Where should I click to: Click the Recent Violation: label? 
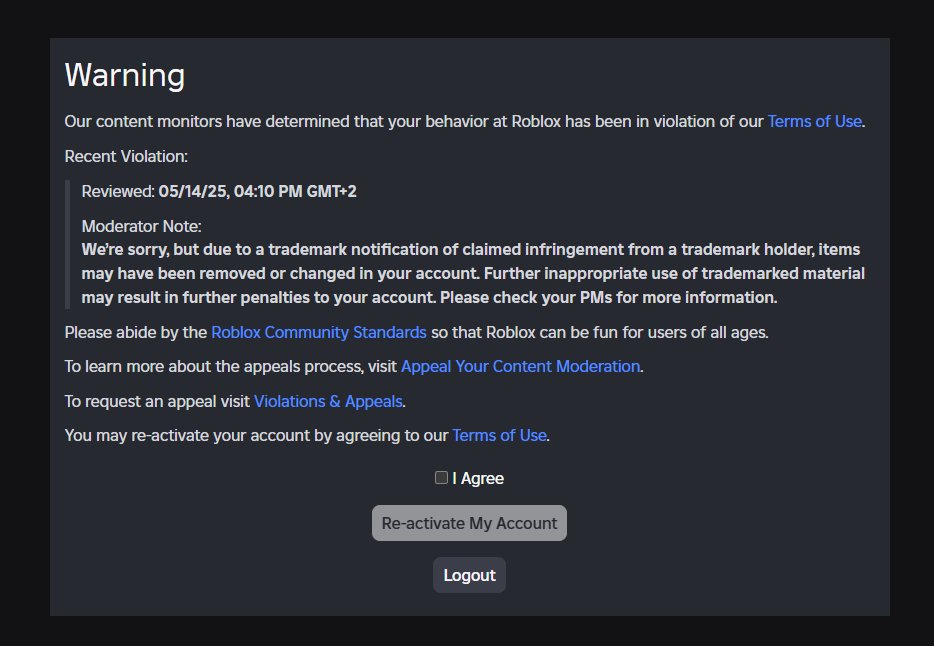point(126,157)
